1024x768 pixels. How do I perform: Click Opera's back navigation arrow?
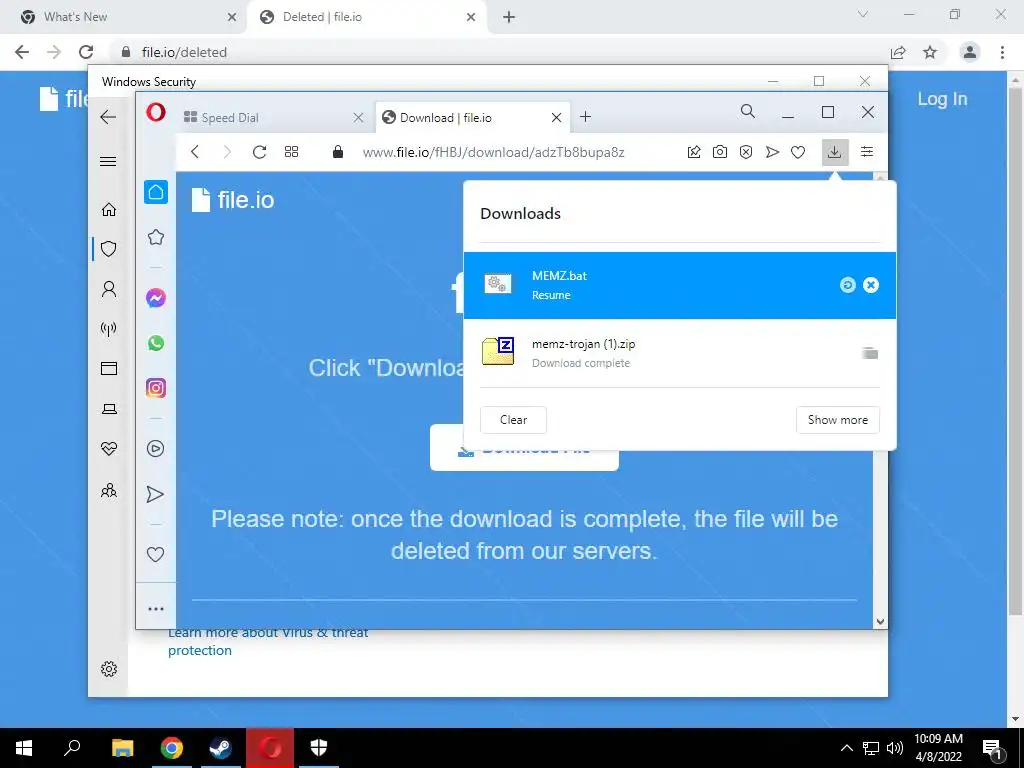tap(195, 152)
